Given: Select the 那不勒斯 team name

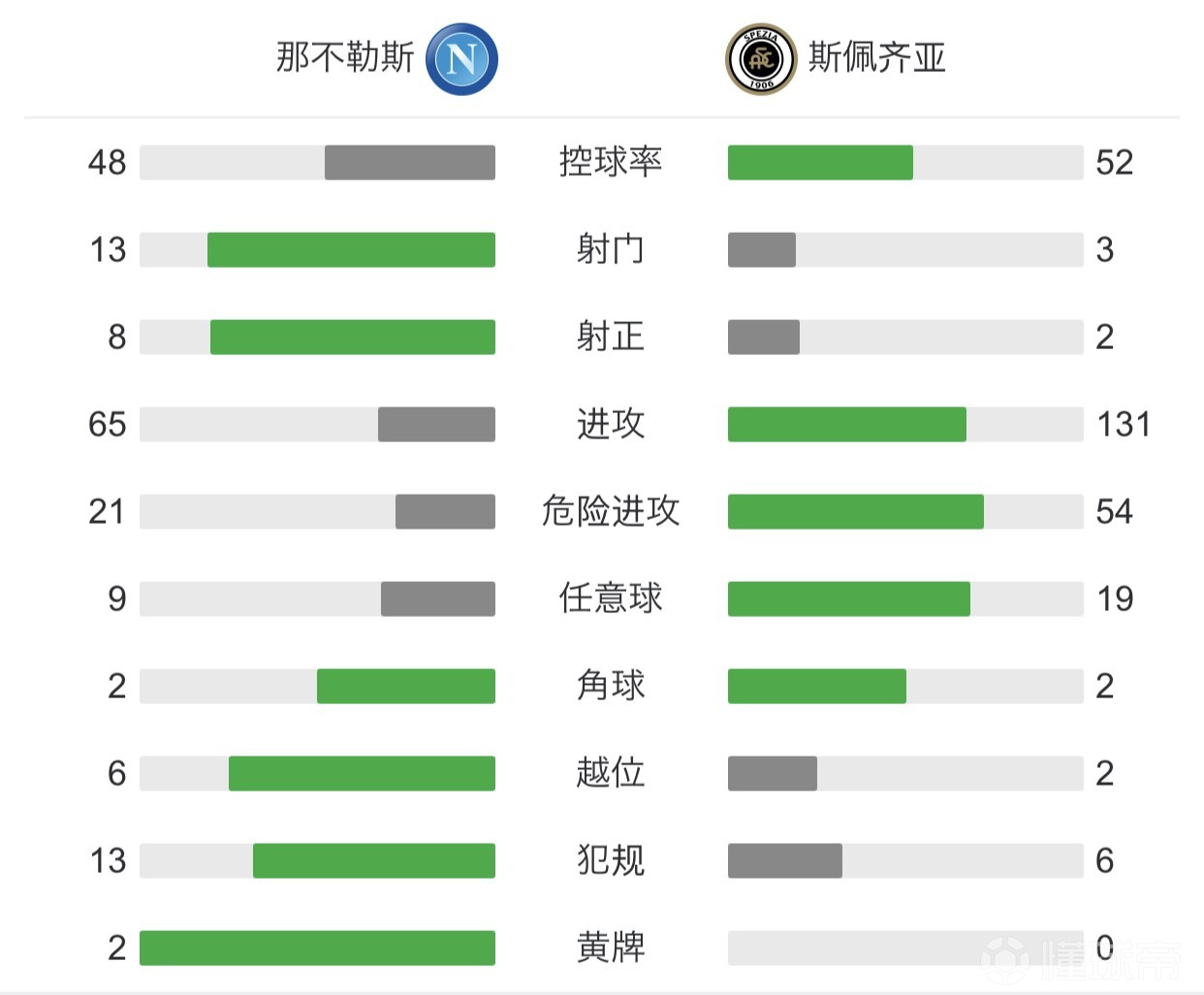Looking at the screenshot, I should pyautogui.click(x=345, y=57).
